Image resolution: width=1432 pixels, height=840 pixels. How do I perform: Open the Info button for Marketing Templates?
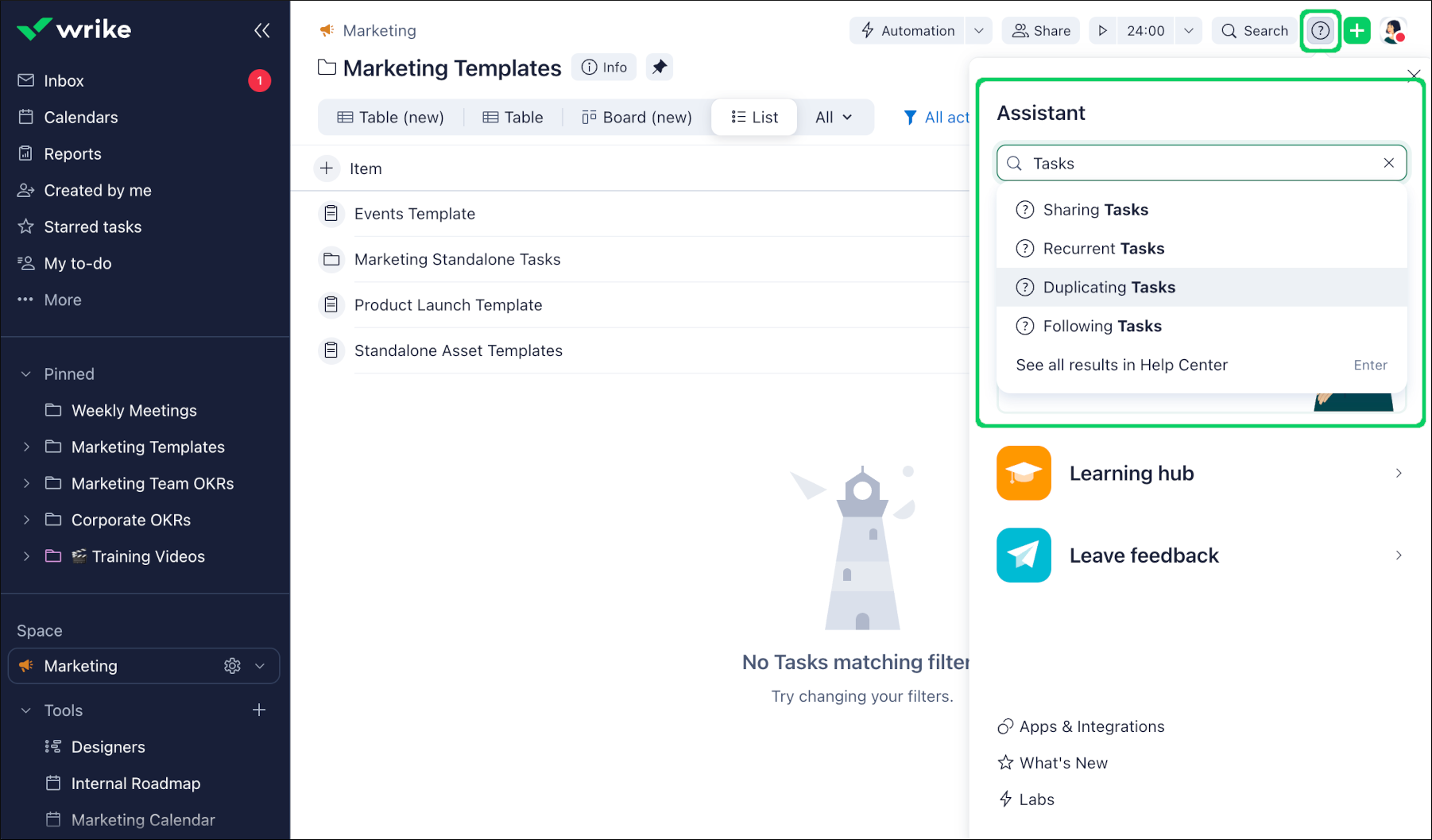click(x=604, y=68)
